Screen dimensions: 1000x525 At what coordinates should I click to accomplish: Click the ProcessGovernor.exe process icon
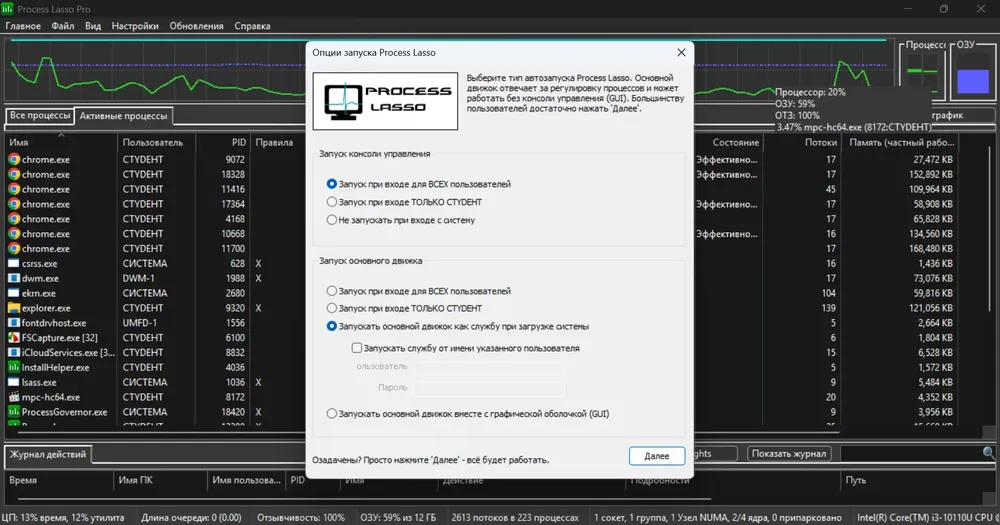click(14, 412)
